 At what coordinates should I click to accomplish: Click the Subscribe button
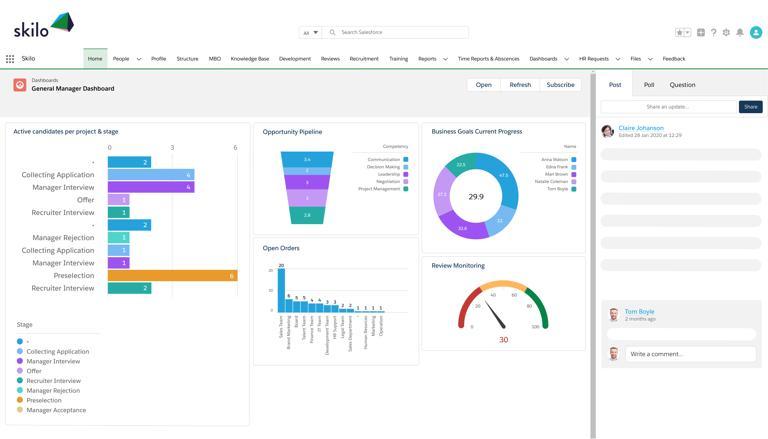pyautogui.click(x=560, y=85)
